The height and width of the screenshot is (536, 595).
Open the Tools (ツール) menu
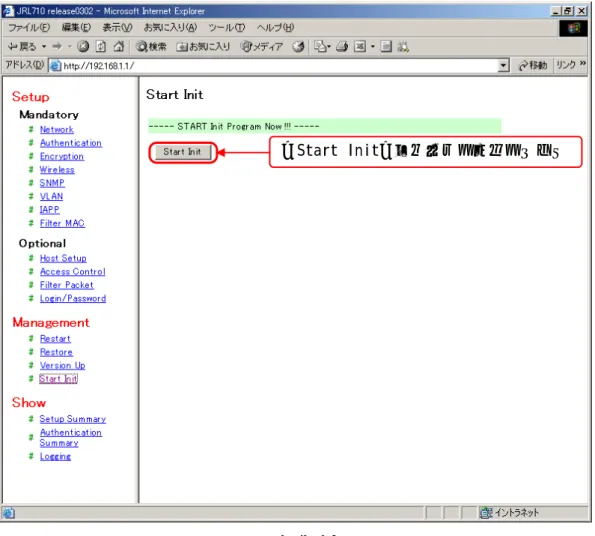point(227,28)
